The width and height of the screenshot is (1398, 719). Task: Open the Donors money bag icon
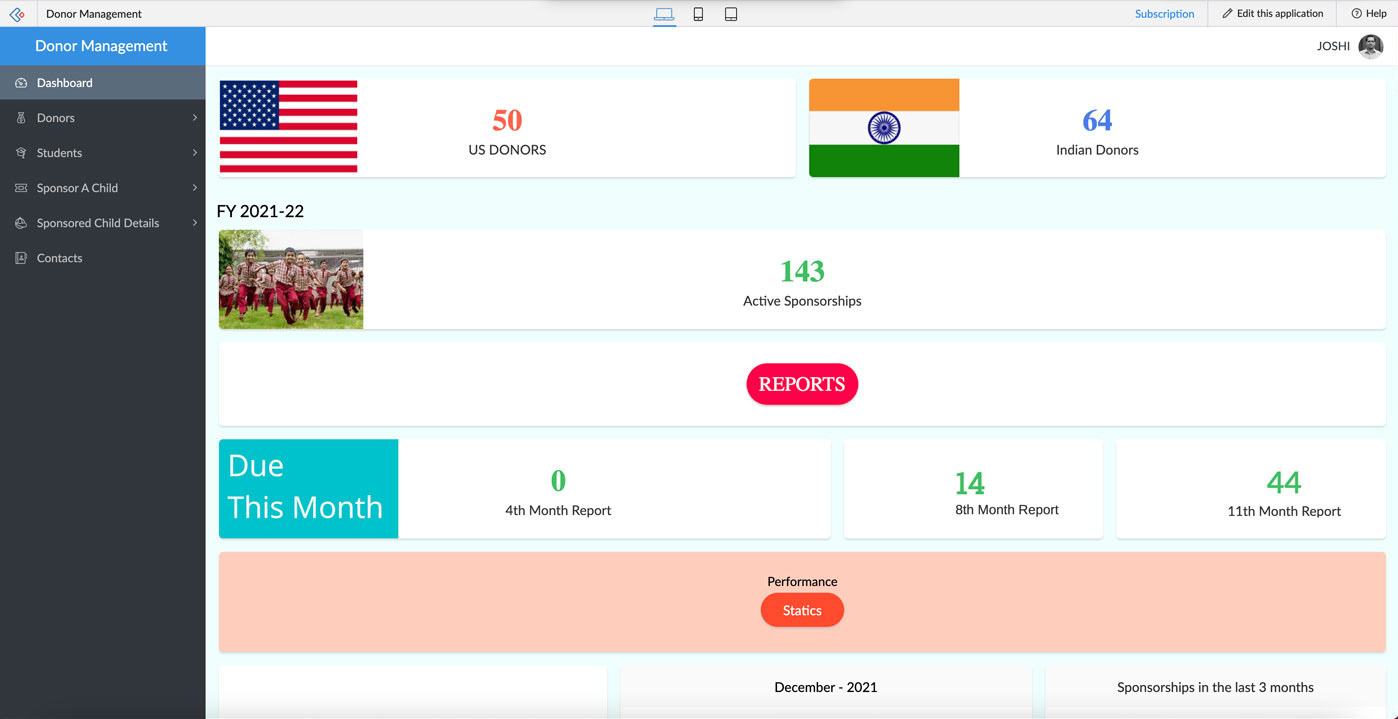[x=20, y=117]
